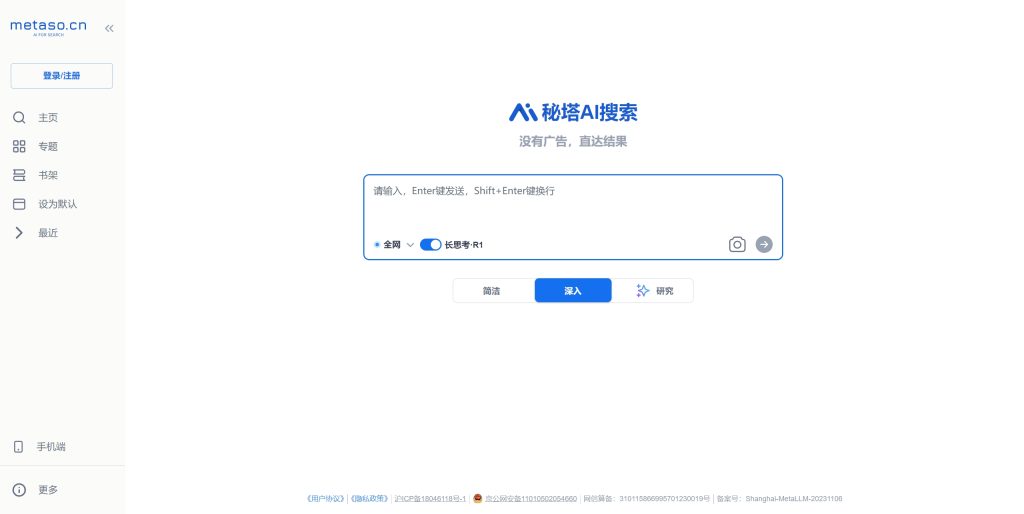1024x514 pixels.
Task: Go to 主页 with magnifier icon
Action: (x=19, y=118)
